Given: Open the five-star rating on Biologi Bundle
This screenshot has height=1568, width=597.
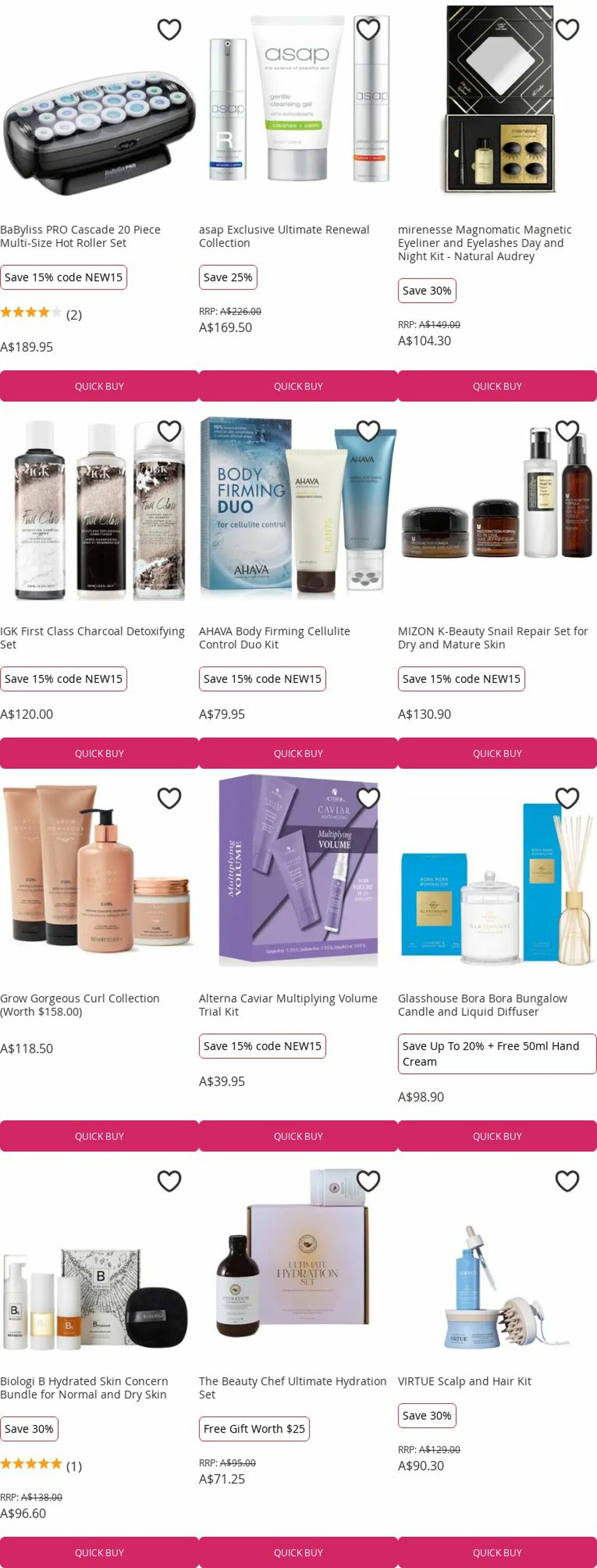Looking at the screenshot, I should pyautogui.click(x=31, y=1464).
